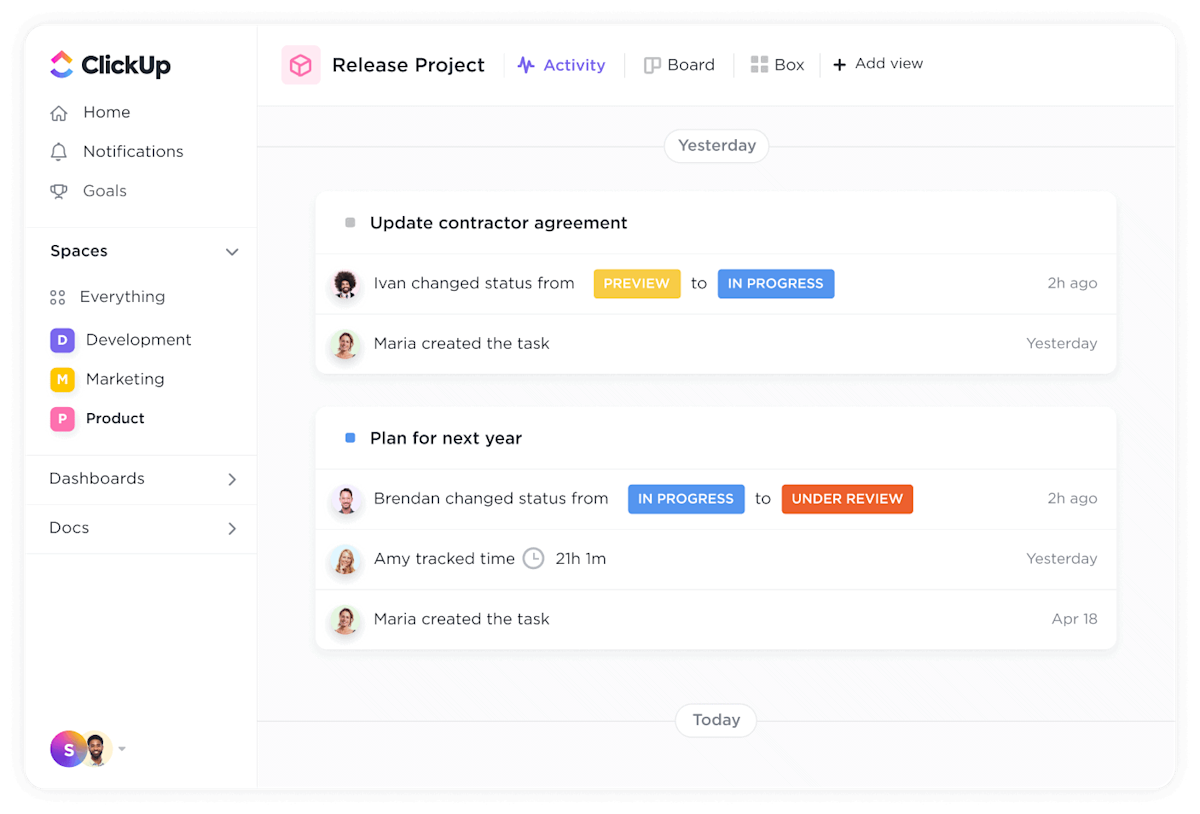Screen dimensions: 1200x814
Task: Select the IN PROGRESS status badge for Brendan's change
Action: [x=686, y=498]
